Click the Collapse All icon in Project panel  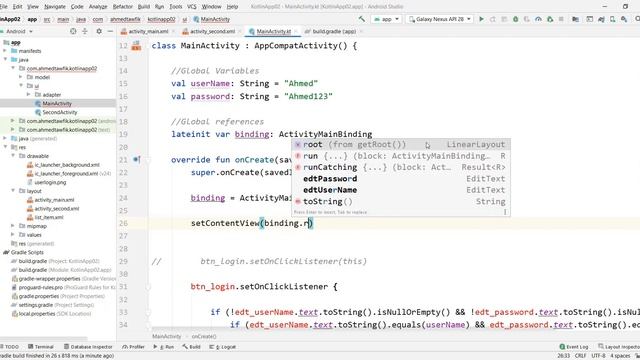point(85,31)
